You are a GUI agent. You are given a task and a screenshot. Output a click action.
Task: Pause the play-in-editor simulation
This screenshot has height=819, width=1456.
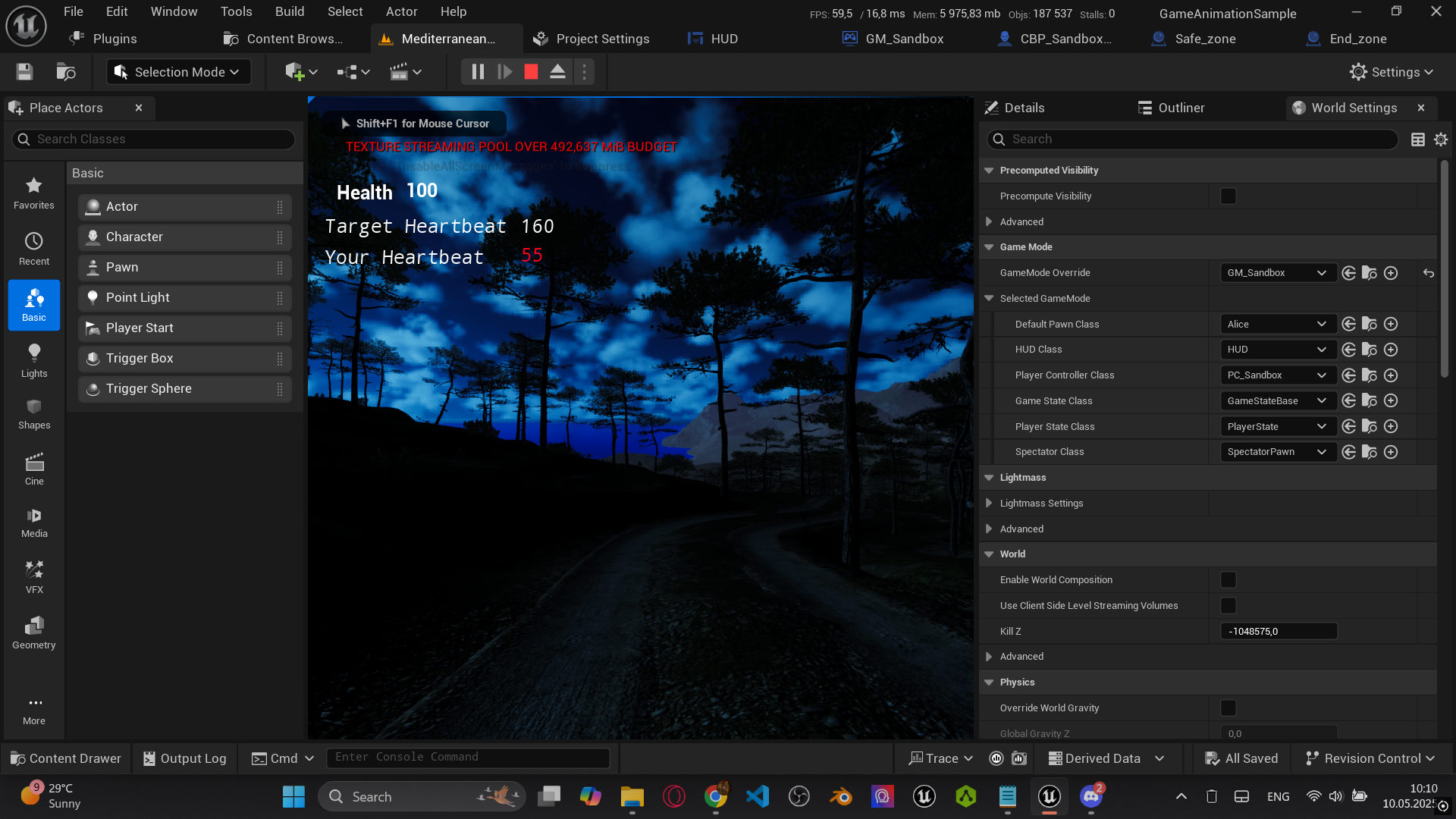pos(478,72)
